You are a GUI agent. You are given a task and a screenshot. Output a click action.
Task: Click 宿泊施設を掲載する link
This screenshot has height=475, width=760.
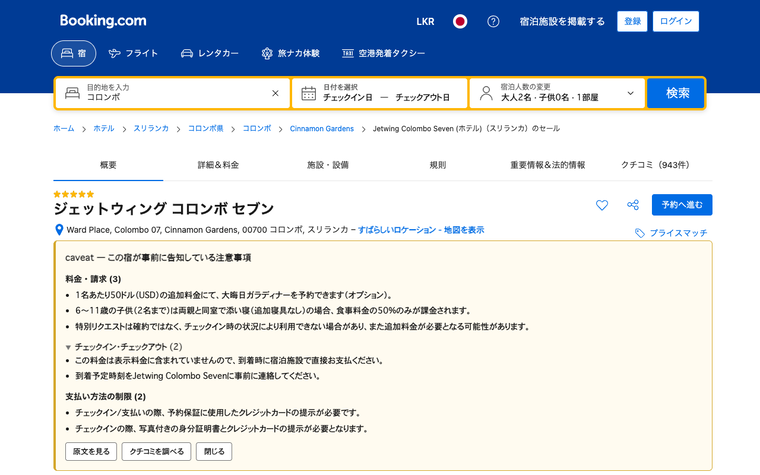click(562, 21)
